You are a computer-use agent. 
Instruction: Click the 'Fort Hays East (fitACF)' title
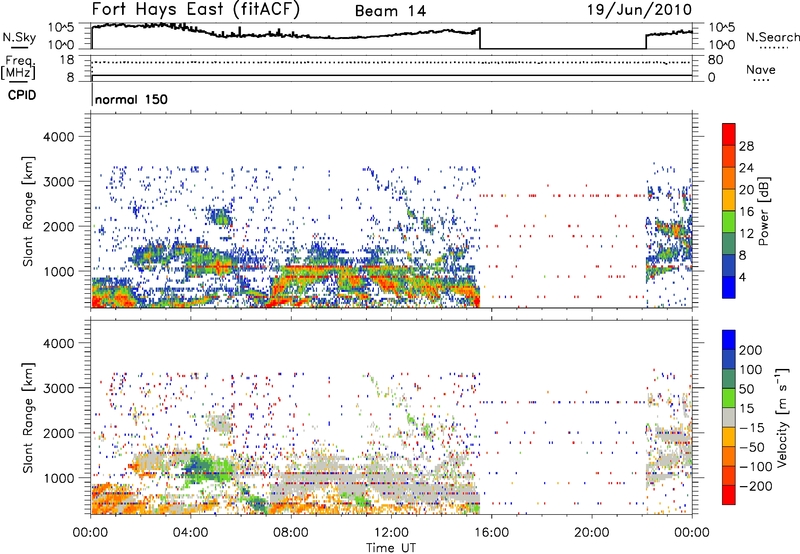point(196,10)
